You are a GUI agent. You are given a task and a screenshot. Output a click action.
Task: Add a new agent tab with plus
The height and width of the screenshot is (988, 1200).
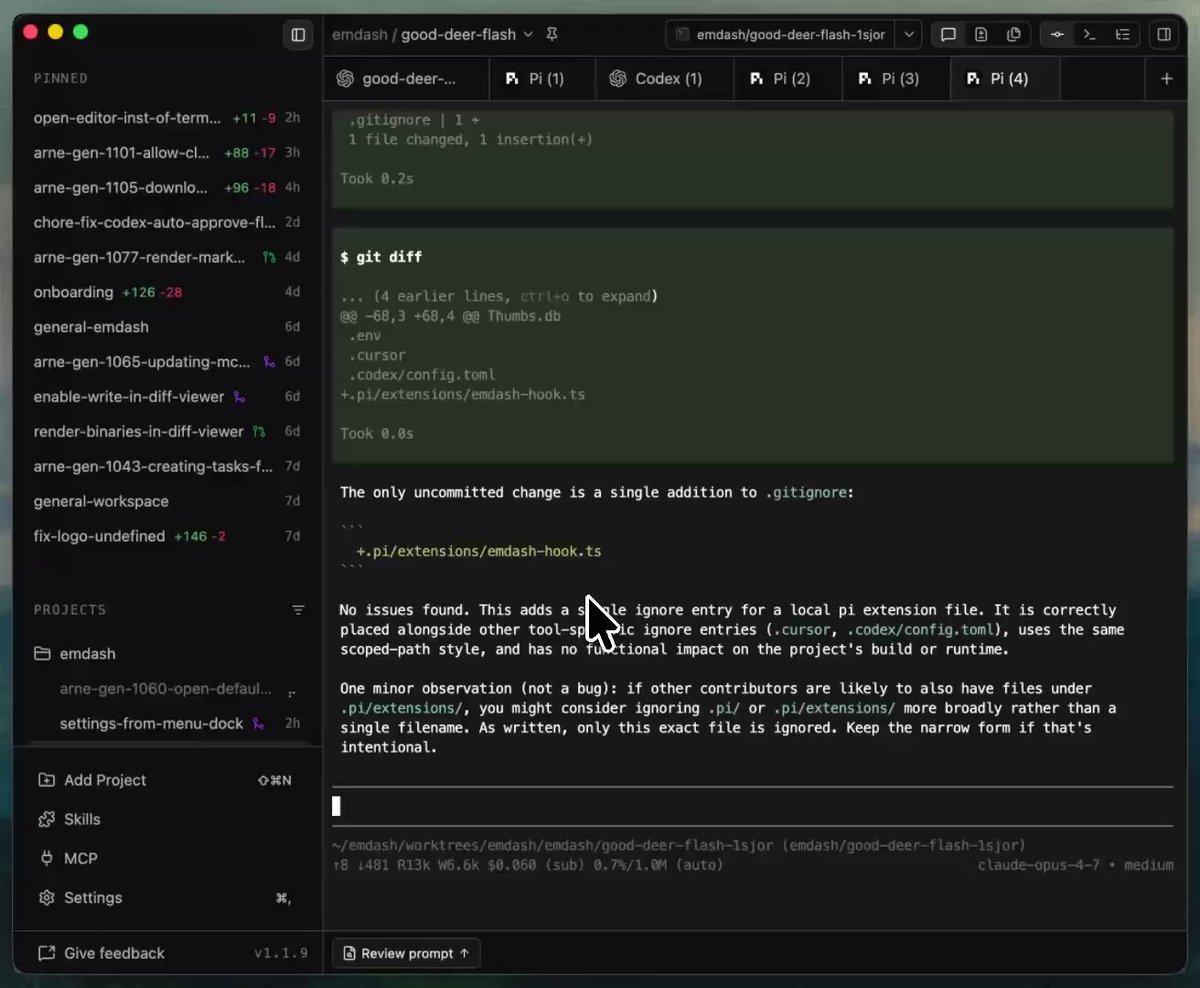(x=1166, y=79)
